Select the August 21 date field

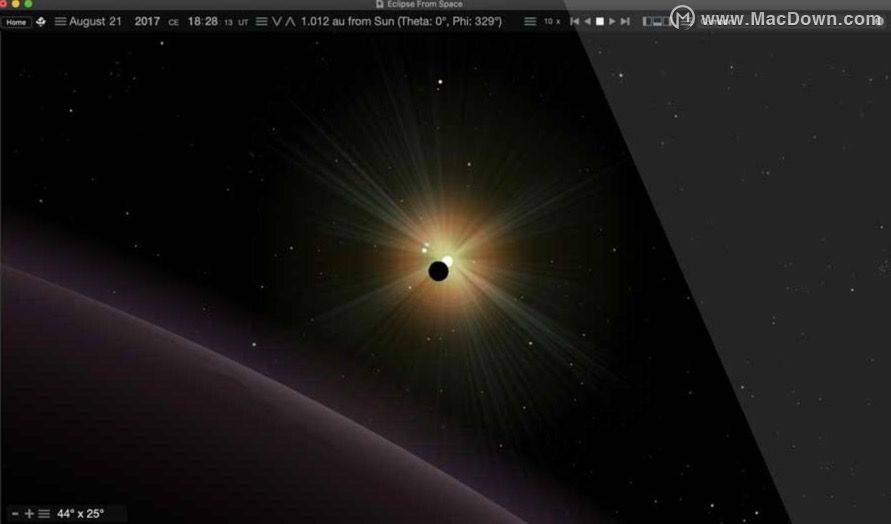pyautogui.click(x=95, y=22)
